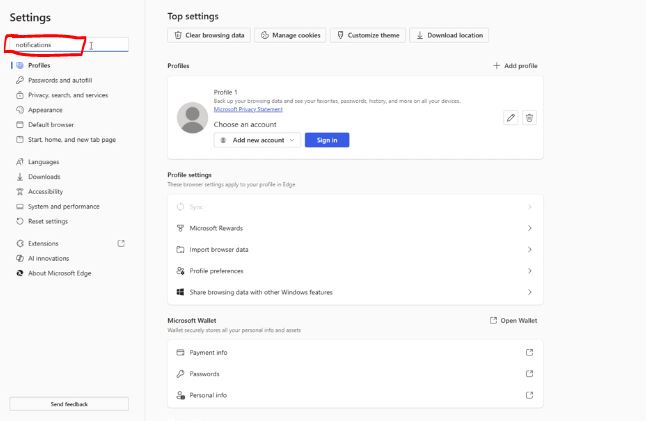Click the Edge logo icon beside About

tap(19, 273)
